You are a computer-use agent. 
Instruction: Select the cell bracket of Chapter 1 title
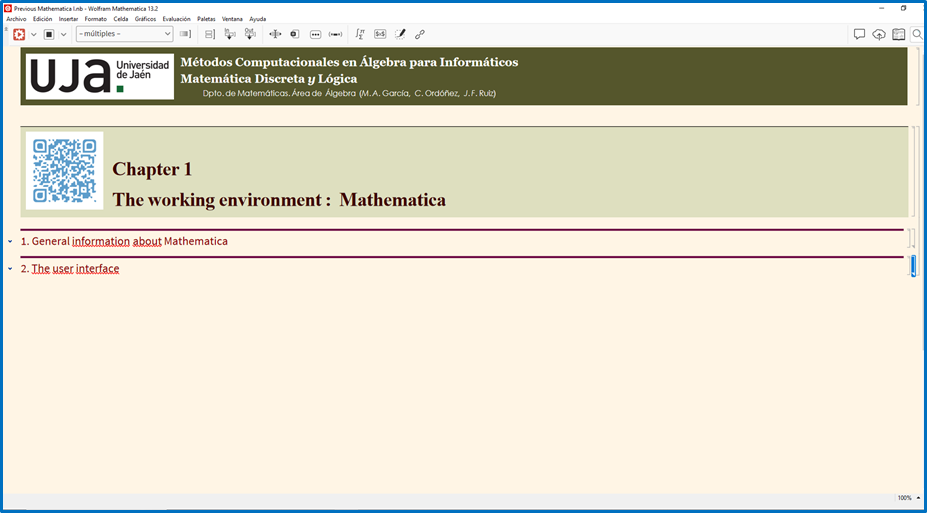tap(913, 171)
